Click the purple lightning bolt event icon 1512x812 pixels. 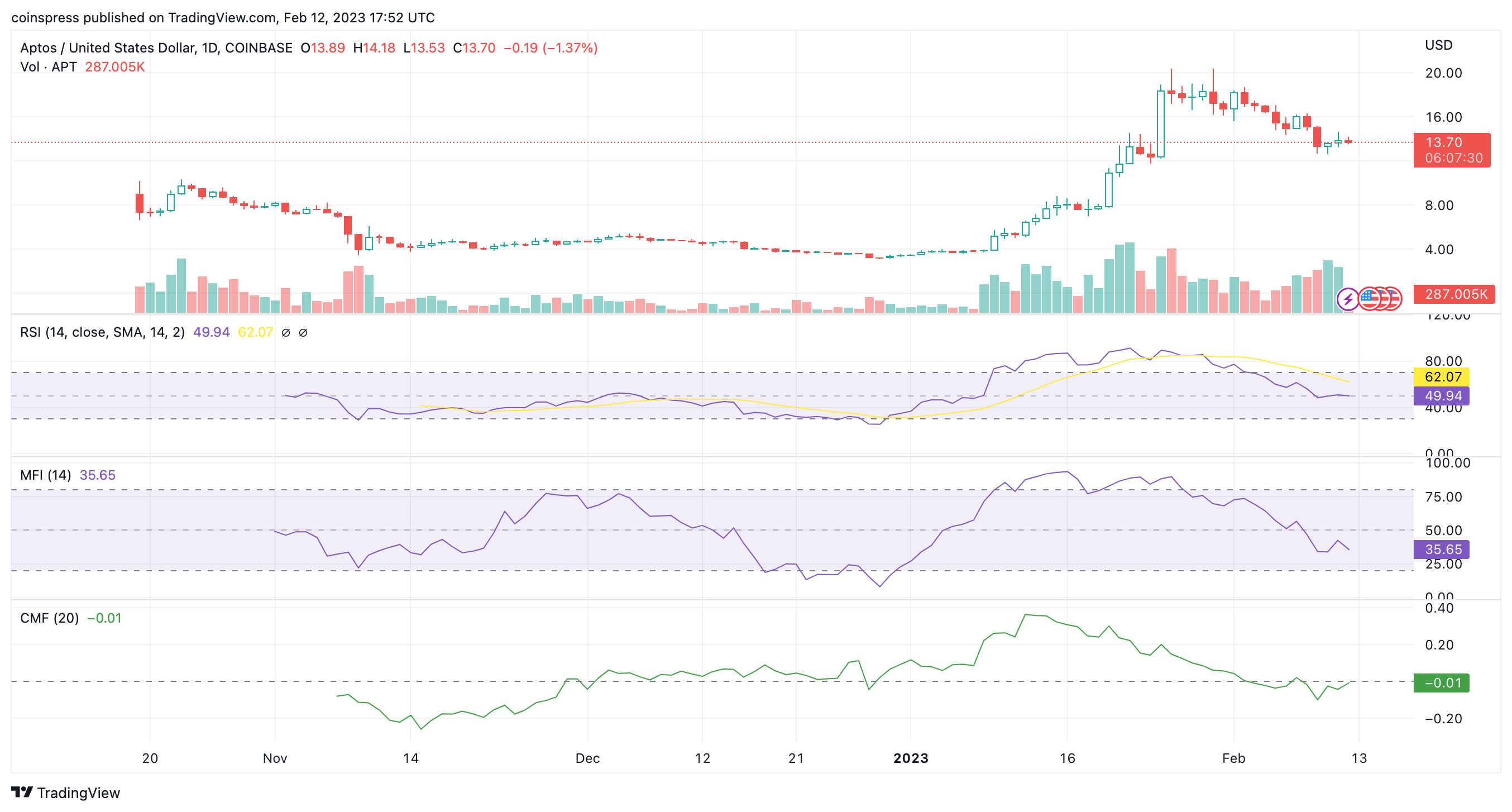[1348, 299]
